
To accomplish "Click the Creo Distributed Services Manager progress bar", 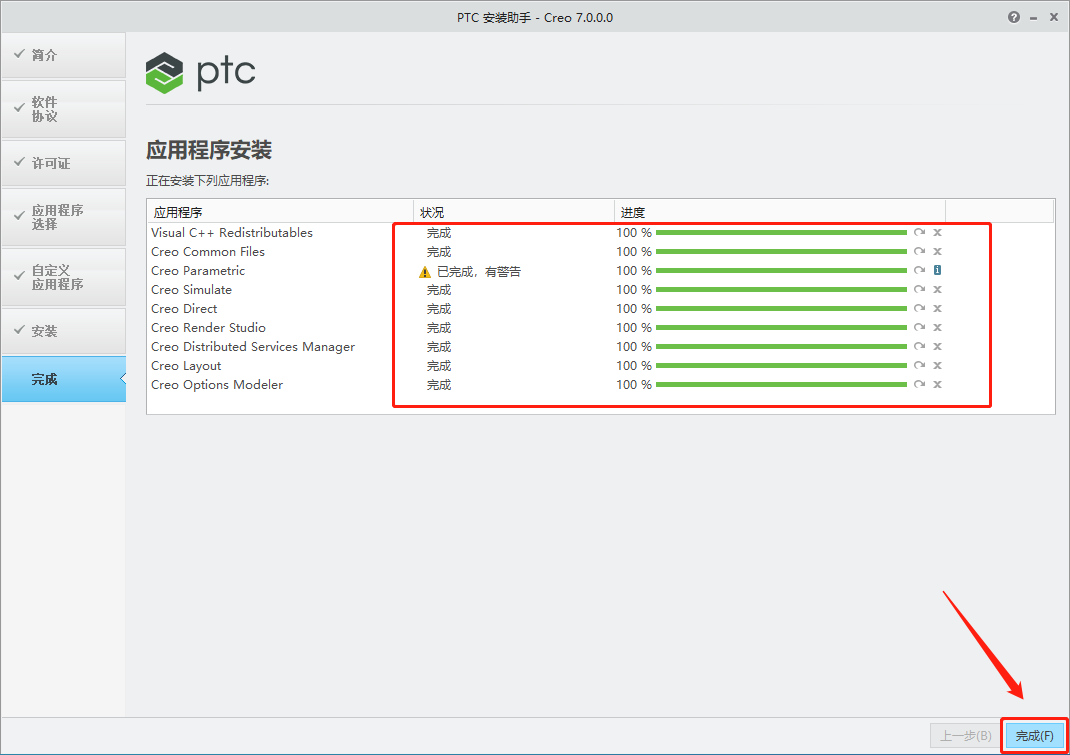I will [x=781, y=347].
